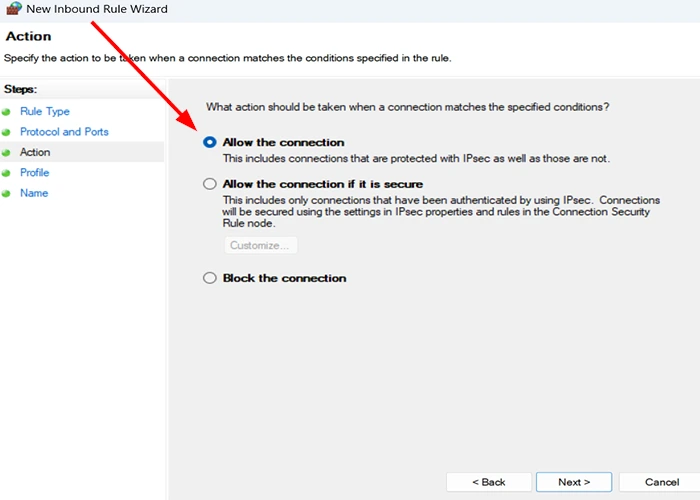The width and height of the screenshot is (700, 500).
Task: Select the Allow the connection radio button
Action: pos(210,142)
